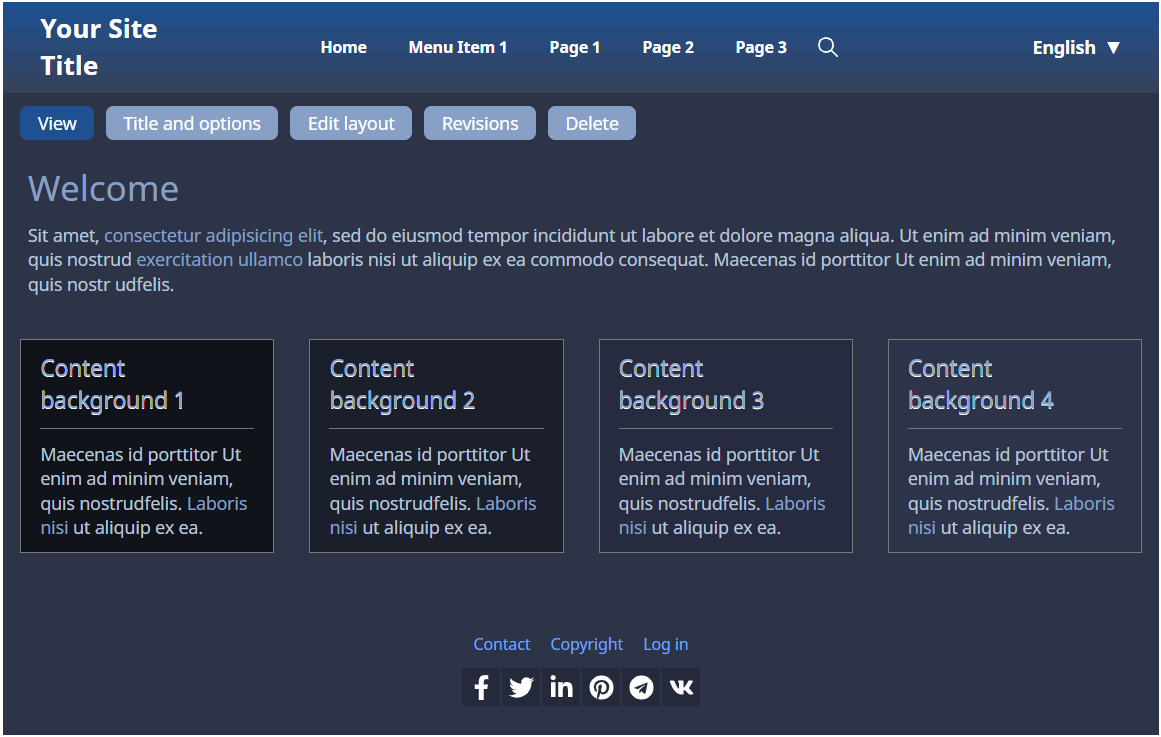1161x737 pixels.
Task: Open the Twitter social icon
Action: point(521,687)
